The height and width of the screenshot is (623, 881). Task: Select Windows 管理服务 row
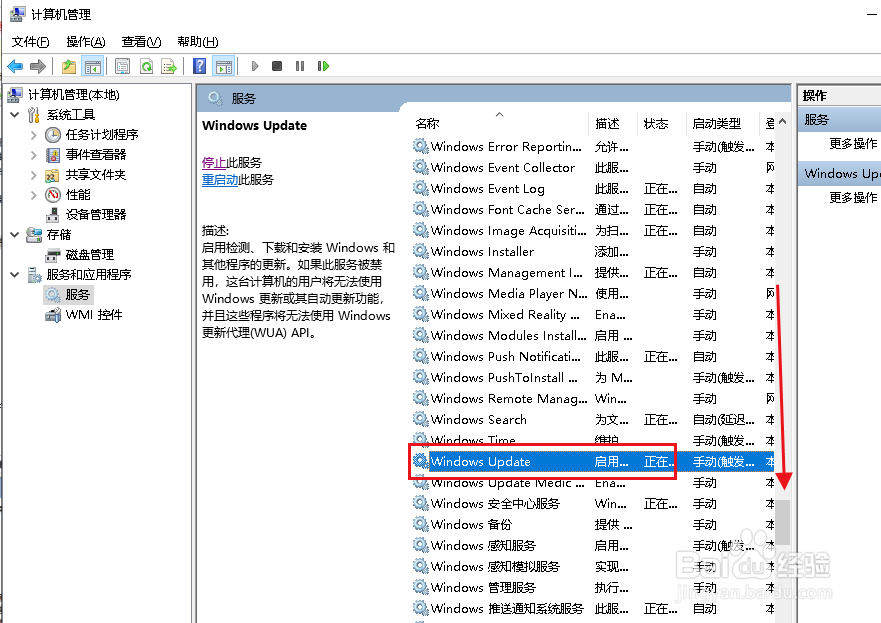click(x=593, y=588)
